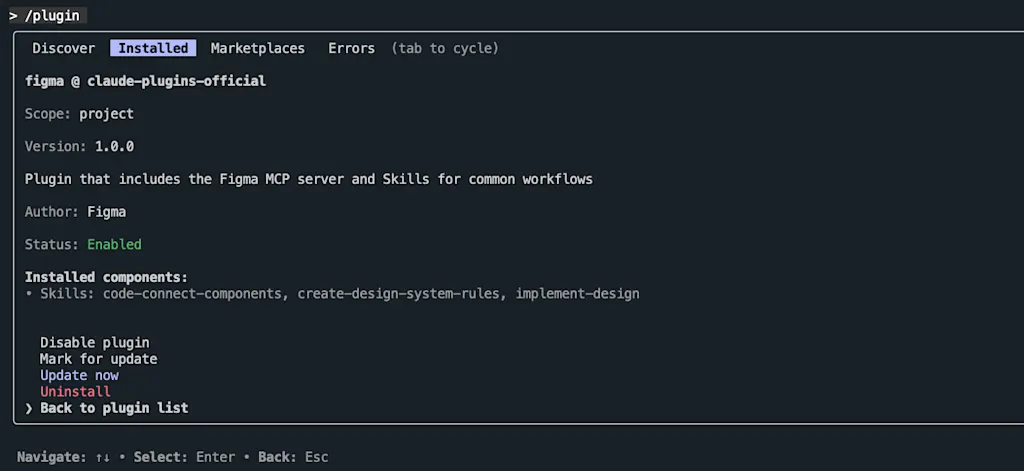Select the Installed tab
This screenshot has height=471, width=1024.
coord(153,48)
